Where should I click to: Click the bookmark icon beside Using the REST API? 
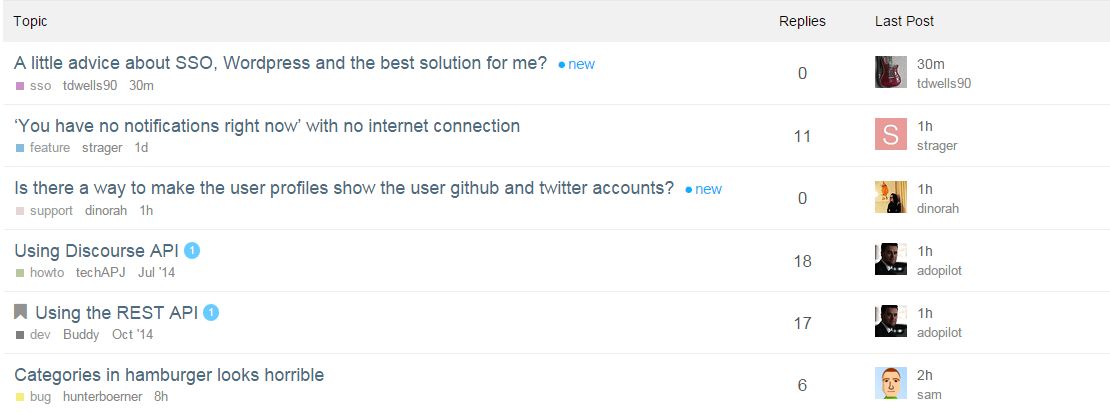[x=21, y=313]
